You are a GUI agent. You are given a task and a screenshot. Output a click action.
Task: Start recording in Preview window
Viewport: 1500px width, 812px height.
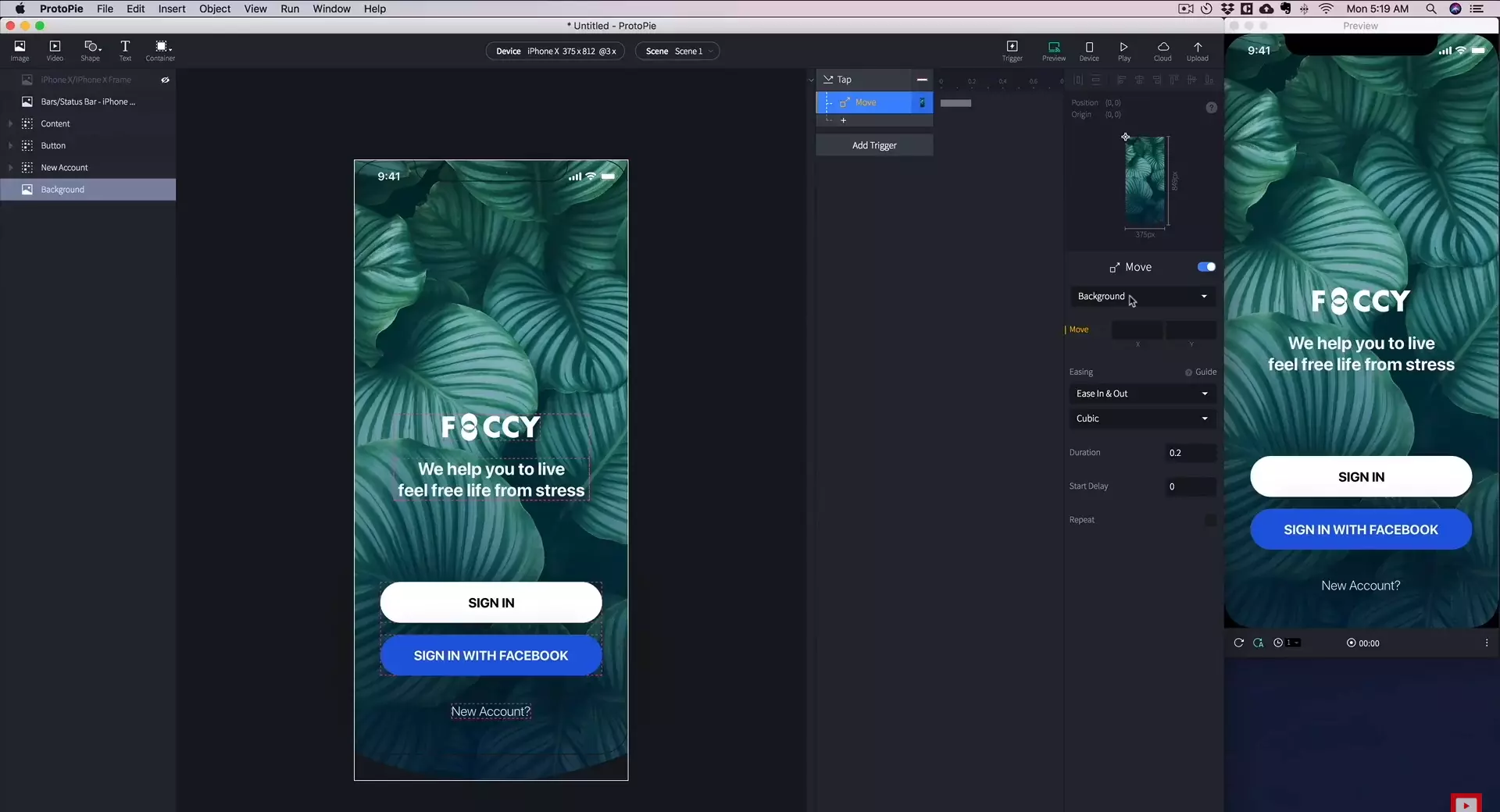(x=1351, y=643)
